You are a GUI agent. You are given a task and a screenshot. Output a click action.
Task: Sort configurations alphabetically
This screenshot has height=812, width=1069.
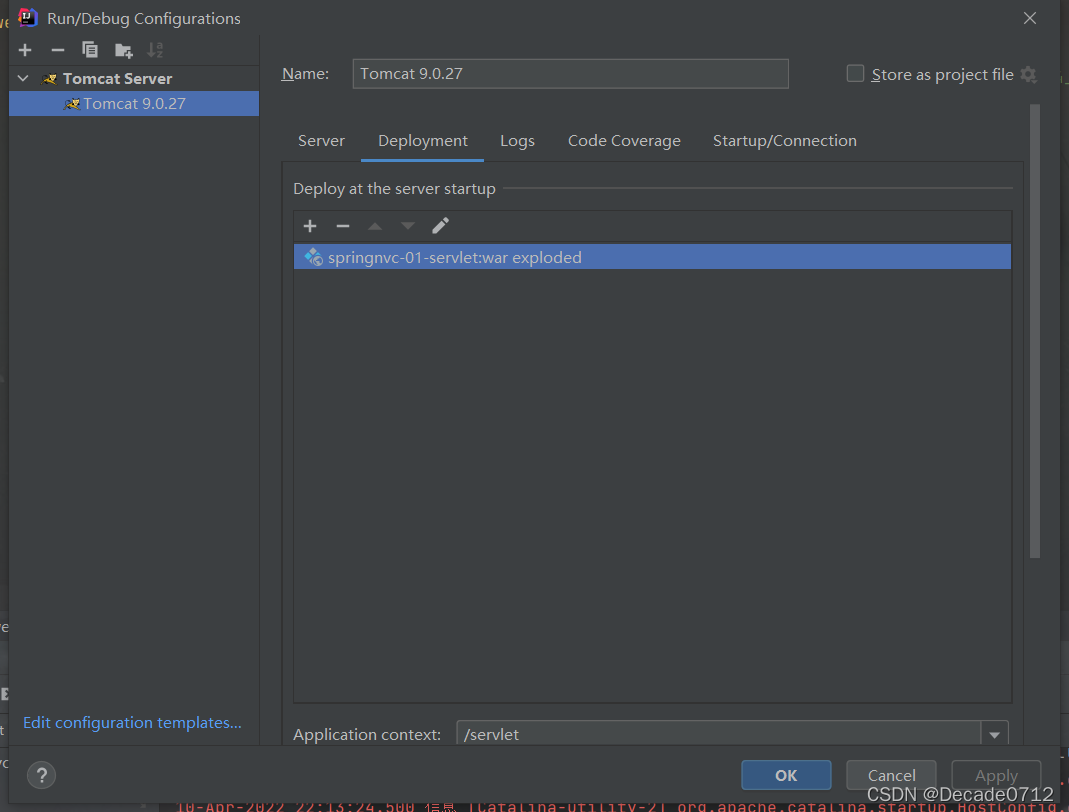pos(155,50)
